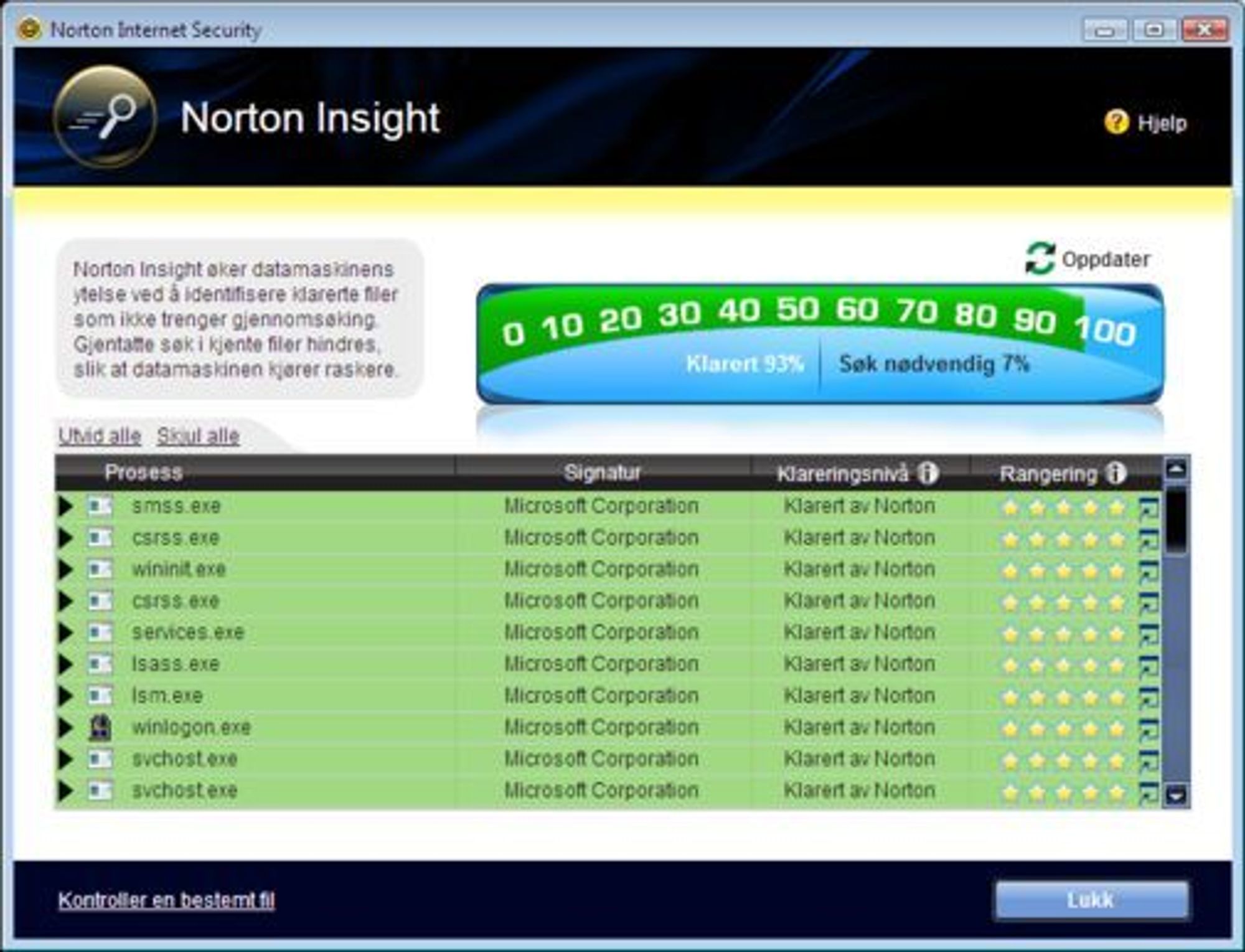Click the Norton Insight magnifier logo
The image size is (1245, 952).
105,116
